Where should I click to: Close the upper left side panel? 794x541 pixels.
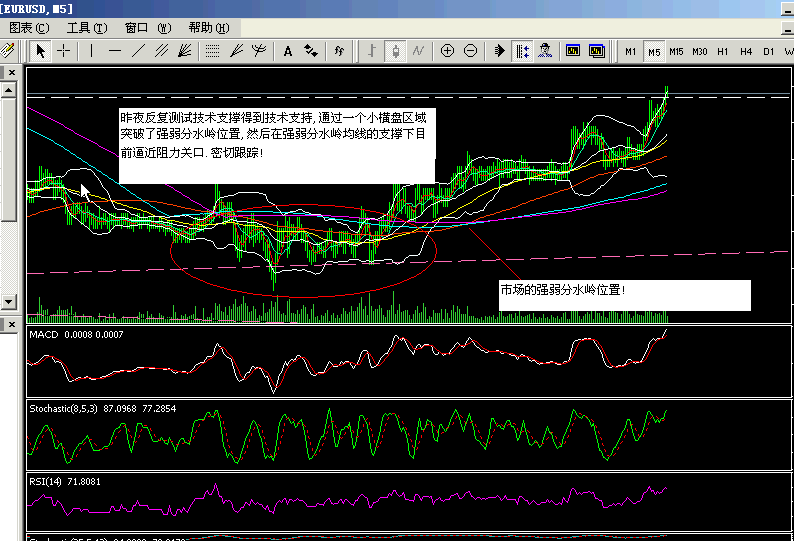pyautogui.click(x=12, y=72)
